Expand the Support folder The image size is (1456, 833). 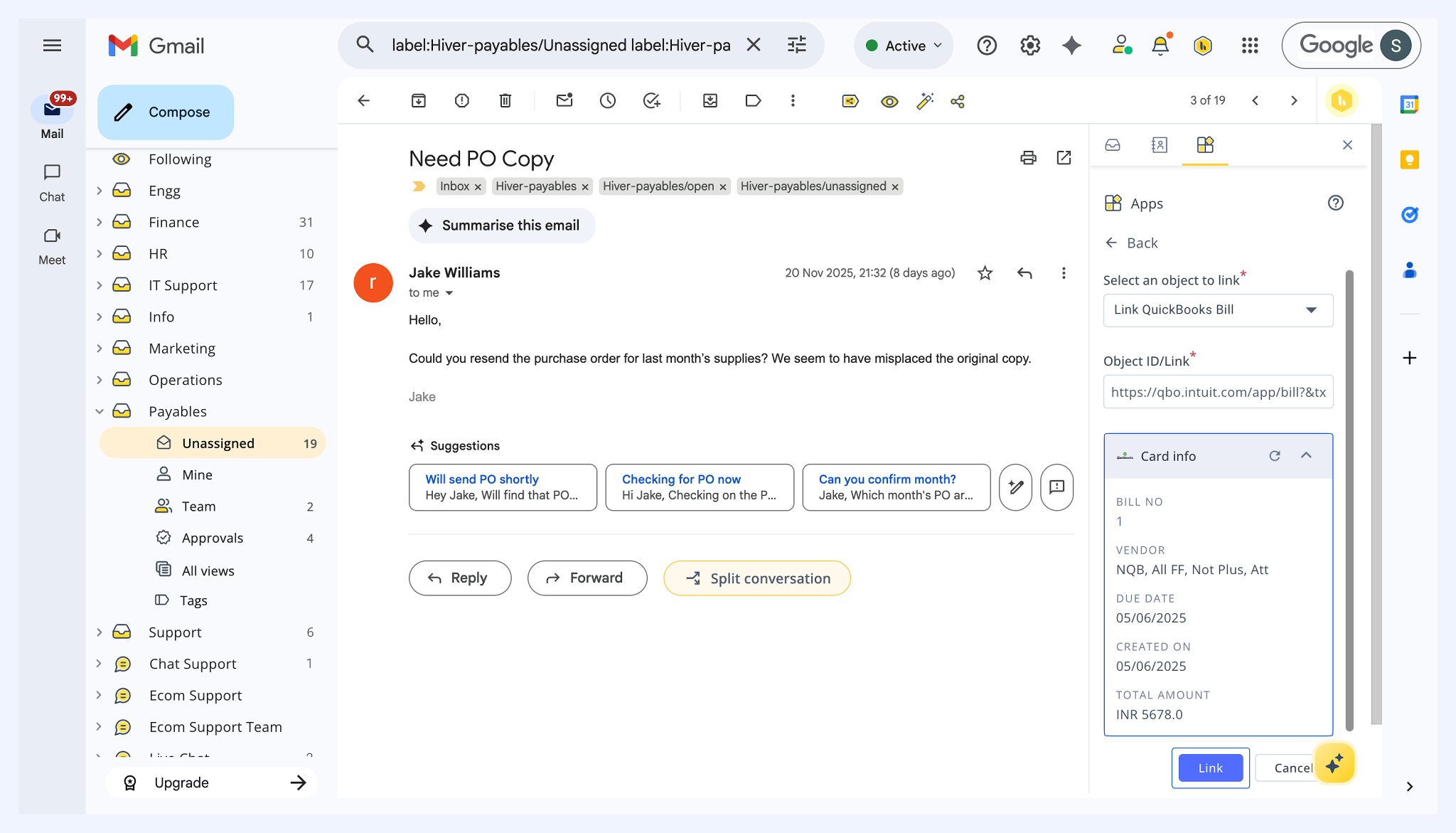point(100,632)
